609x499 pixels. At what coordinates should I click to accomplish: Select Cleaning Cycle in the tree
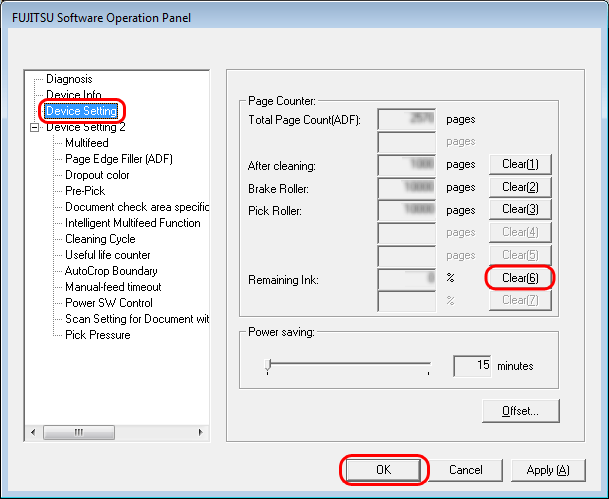click(100, 239)
